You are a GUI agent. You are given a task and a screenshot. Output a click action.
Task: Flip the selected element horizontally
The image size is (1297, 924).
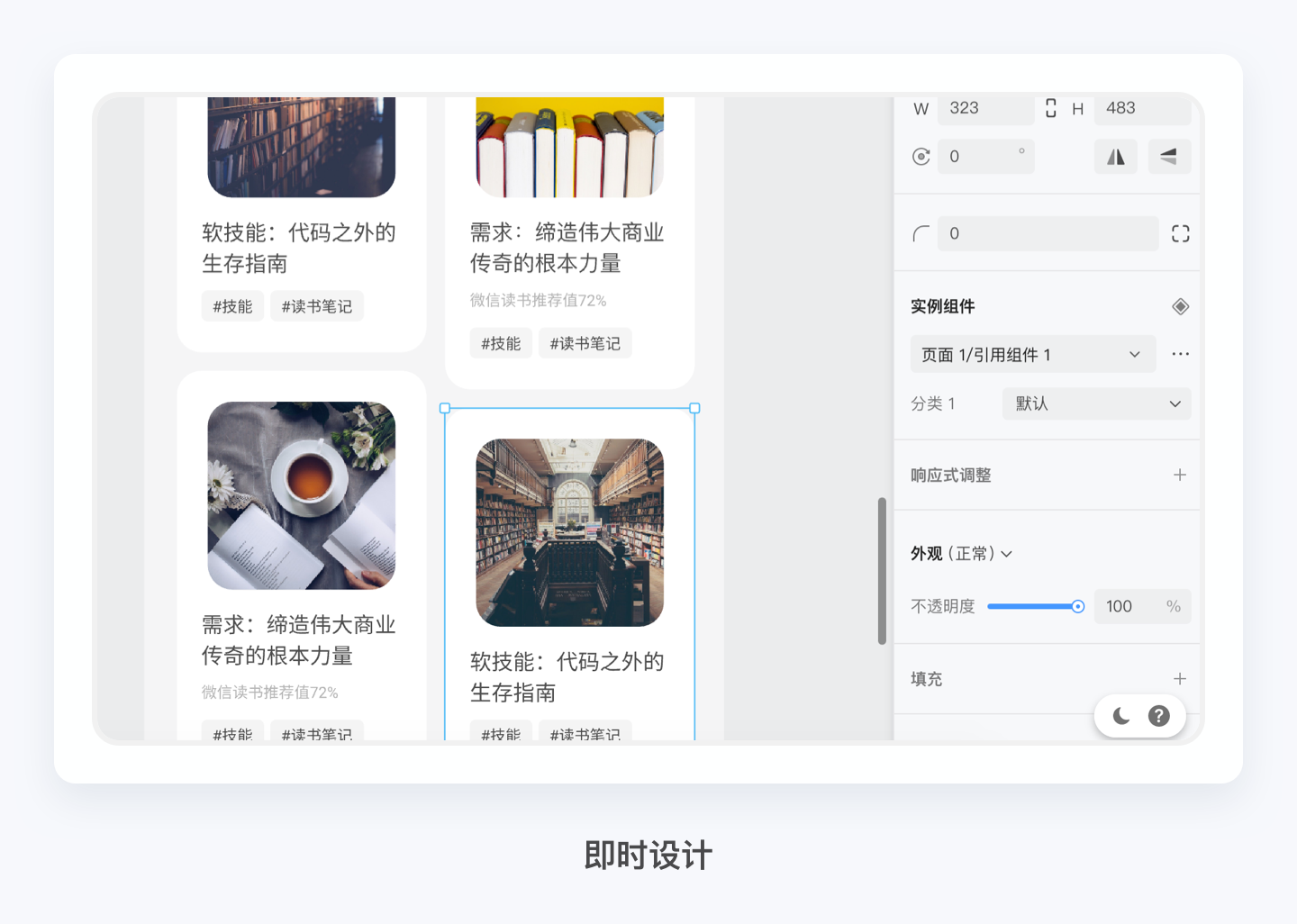tap(1115, 156)
